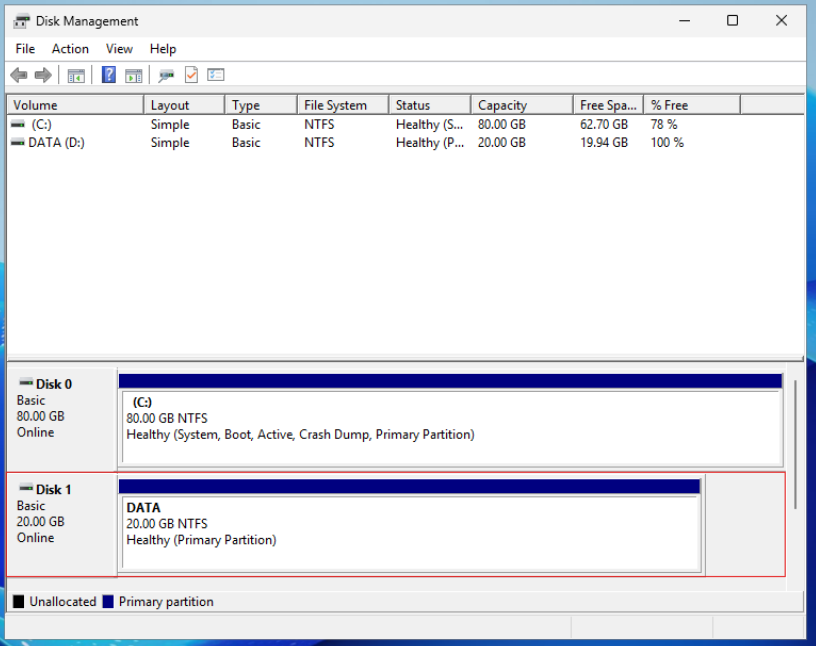Toggle Show/Hide Action Pane toolbar icon
Screen dimensions: 816x646
tap(133, 75)
